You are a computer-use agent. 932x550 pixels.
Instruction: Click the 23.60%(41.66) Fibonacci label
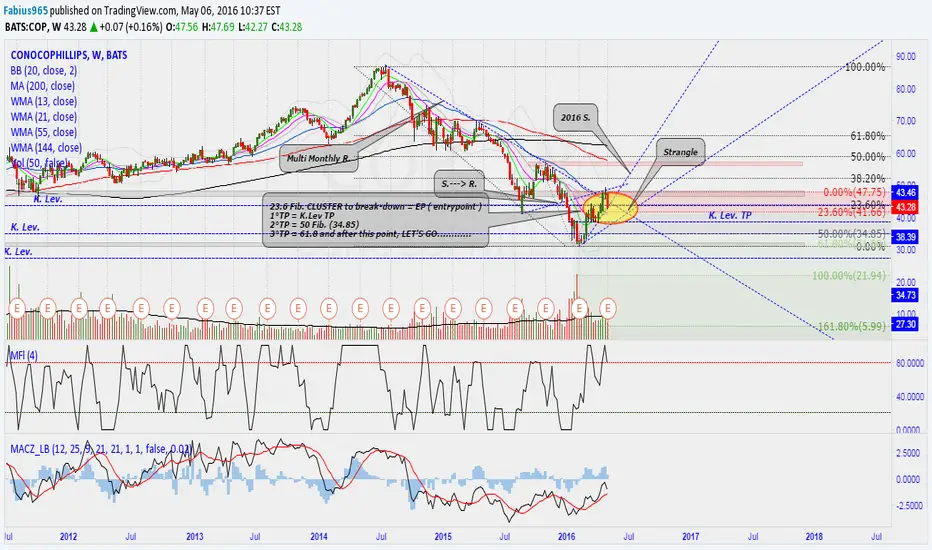pyautogui.click(x=852, y=212)
